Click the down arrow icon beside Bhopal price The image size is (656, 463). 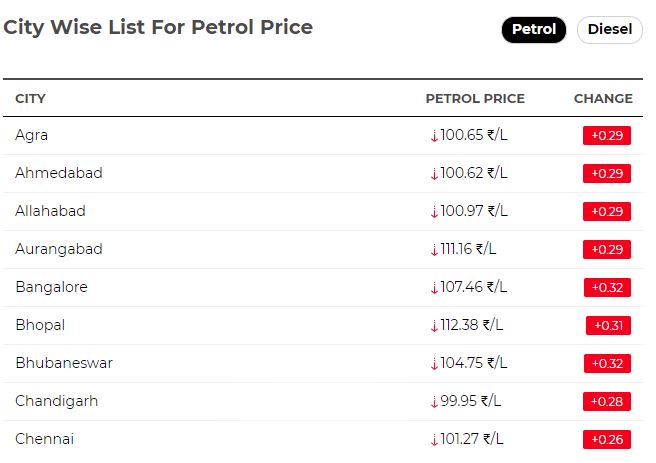434,326
